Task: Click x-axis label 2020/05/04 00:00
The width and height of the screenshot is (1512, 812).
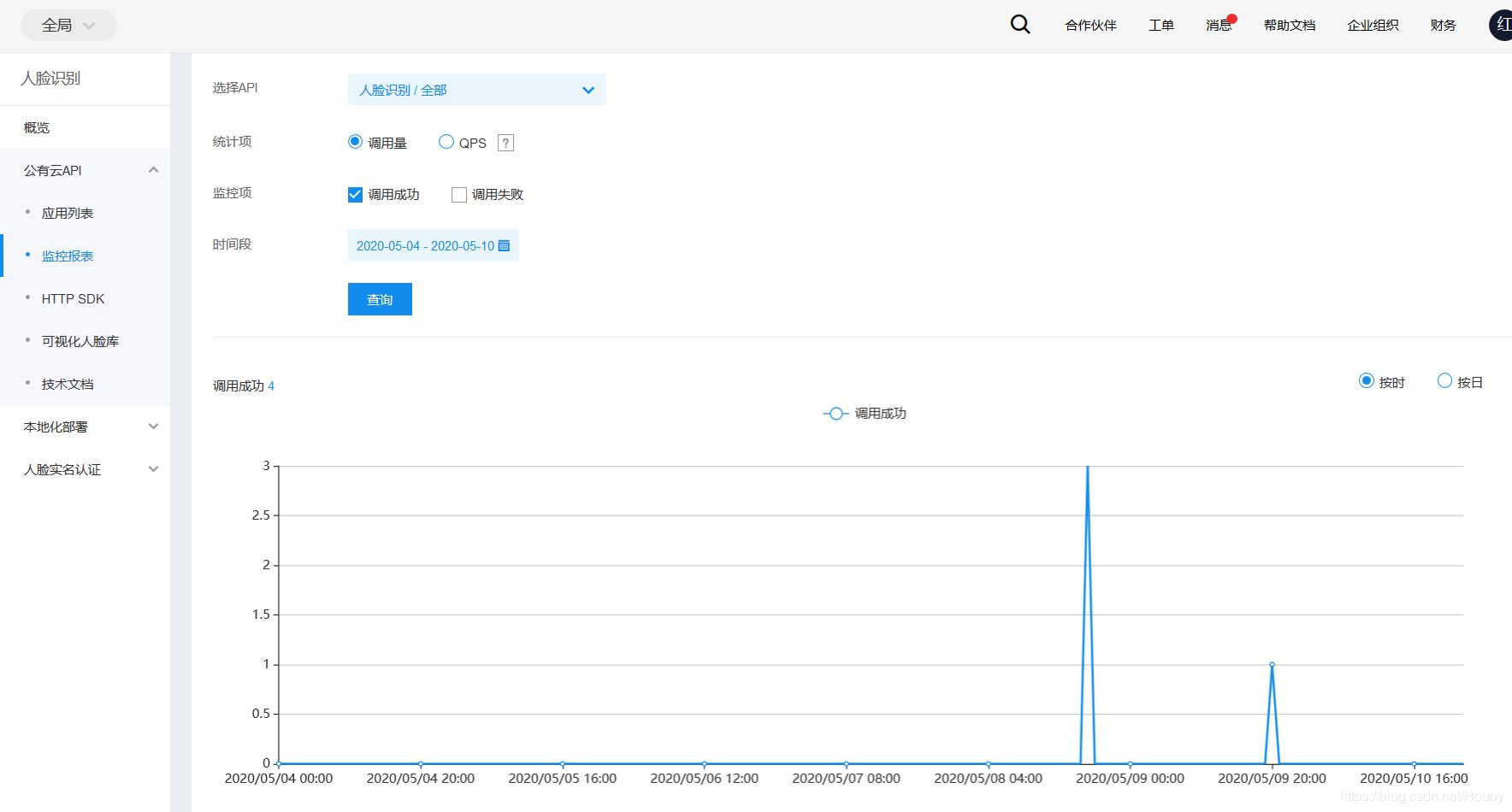Action: (279, 779)
